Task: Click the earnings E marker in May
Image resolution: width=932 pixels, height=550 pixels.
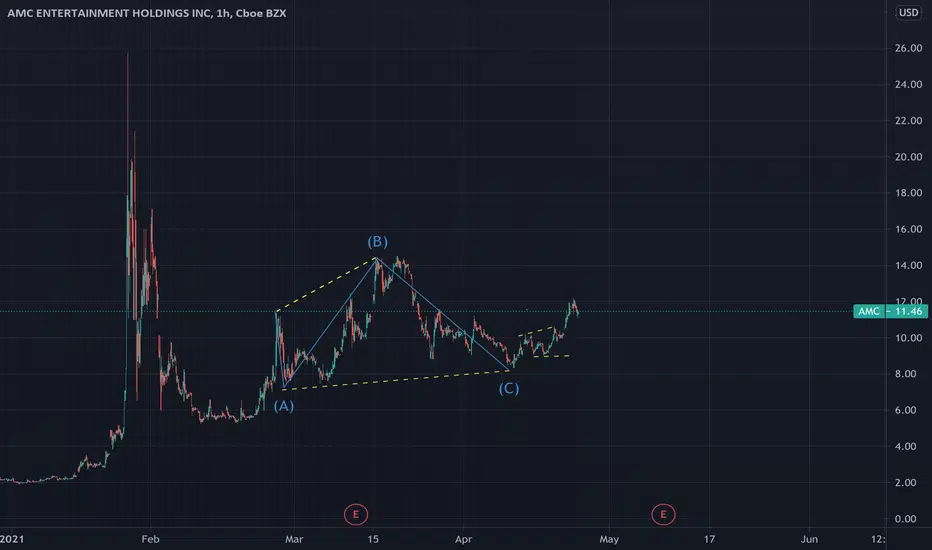Action: pyautogui.click(x=663, y=514)
